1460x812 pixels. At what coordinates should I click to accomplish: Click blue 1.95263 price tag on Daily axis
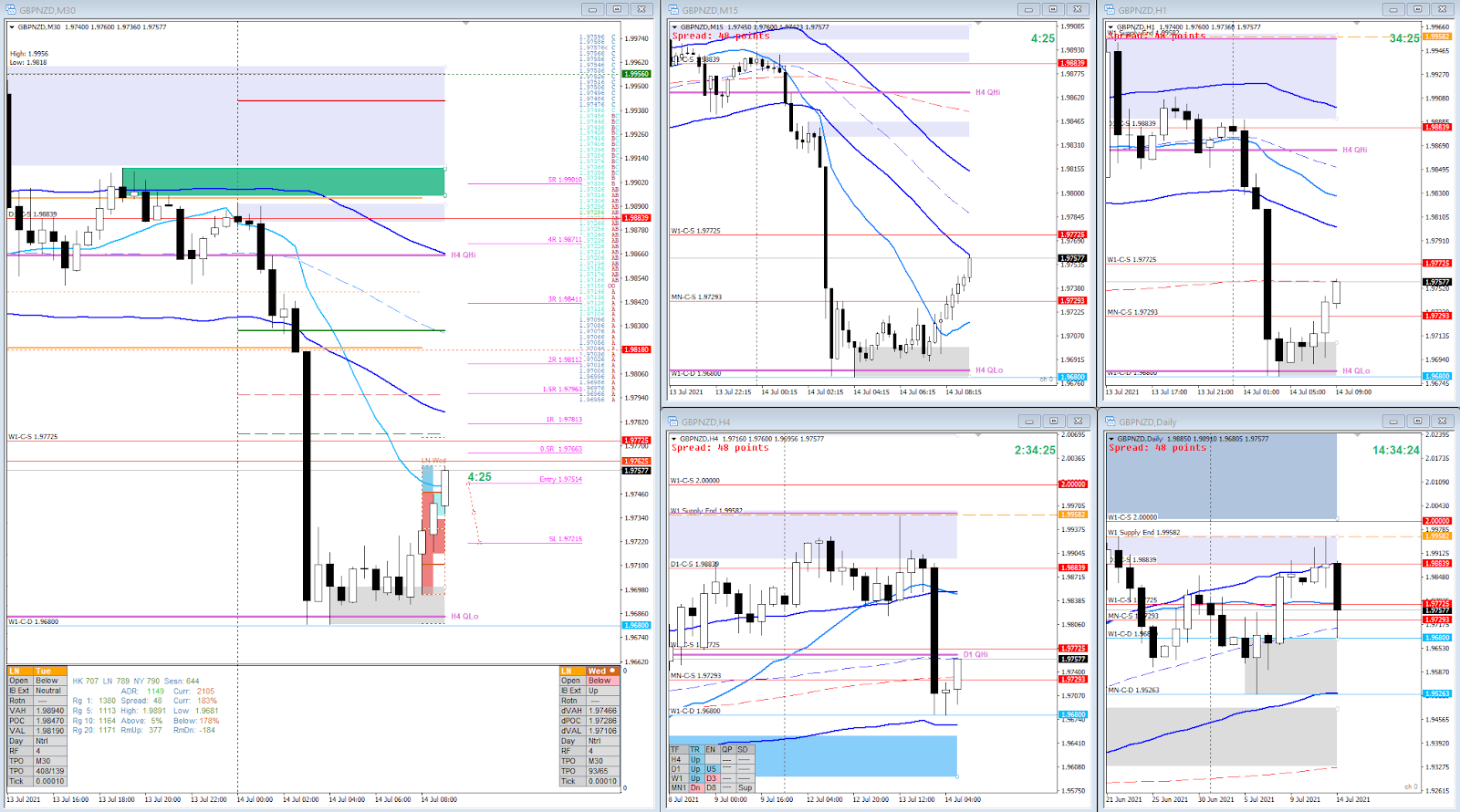[x=1437, y=694]
